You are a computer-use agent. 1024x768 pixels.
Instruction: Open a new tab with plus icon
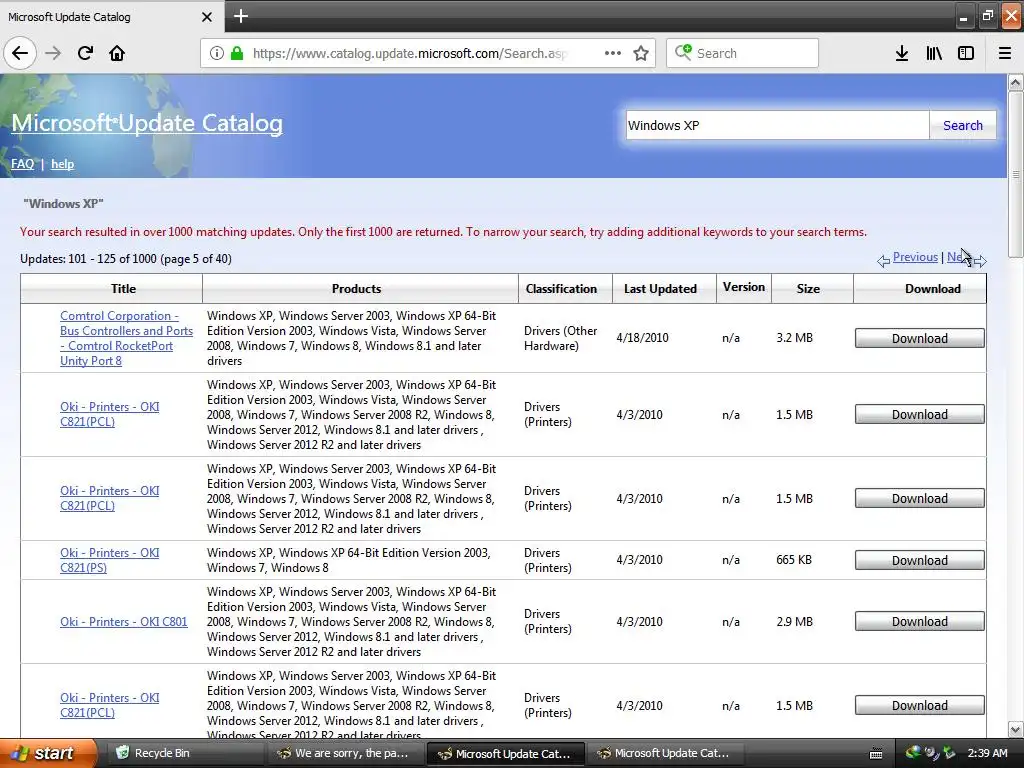coord(240,16)
